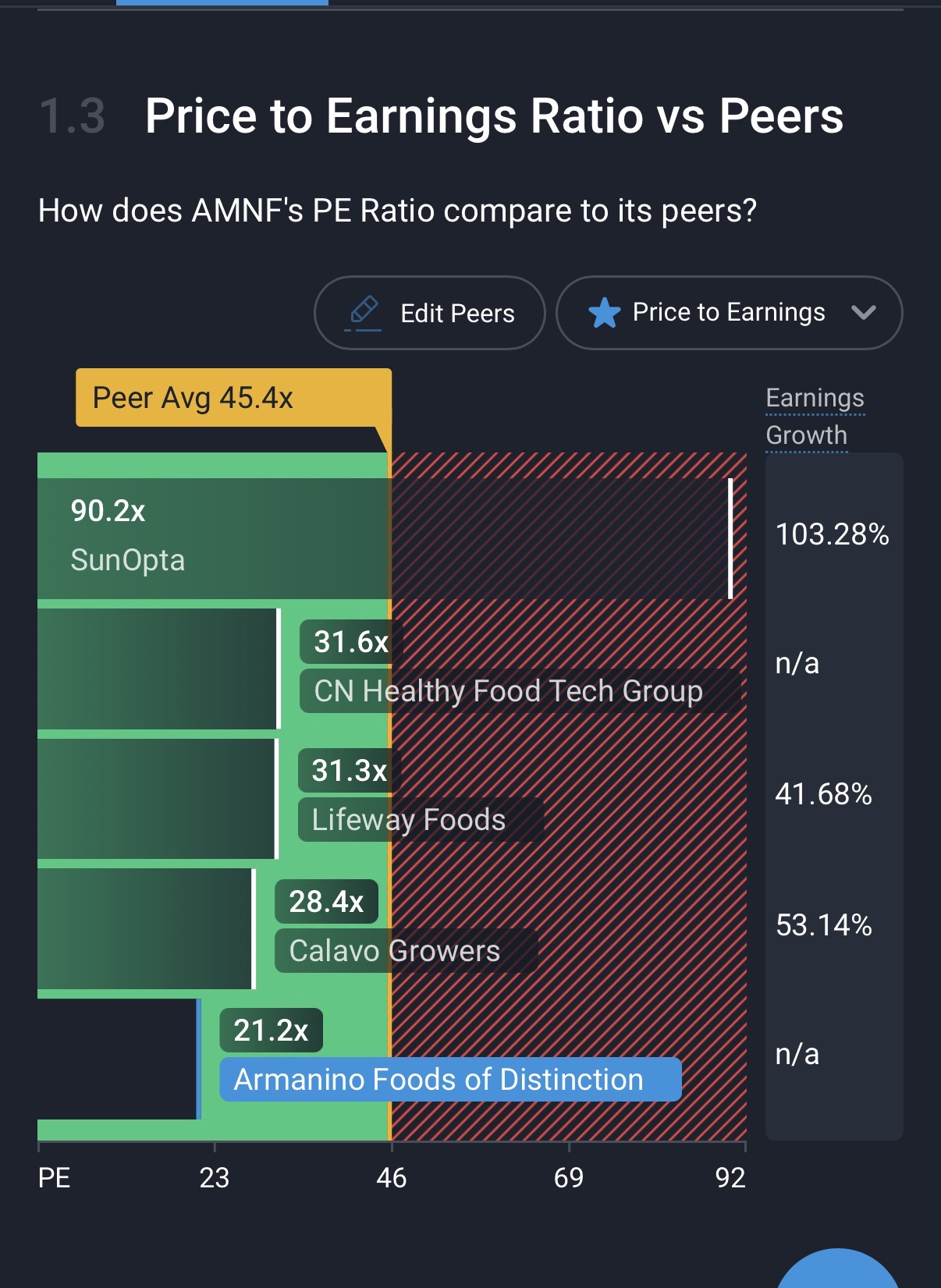Image resolution: width=941 pixels, height=1288 pixels.
Task: Click the 21.2x value badge
Action: coord(271,1031)
